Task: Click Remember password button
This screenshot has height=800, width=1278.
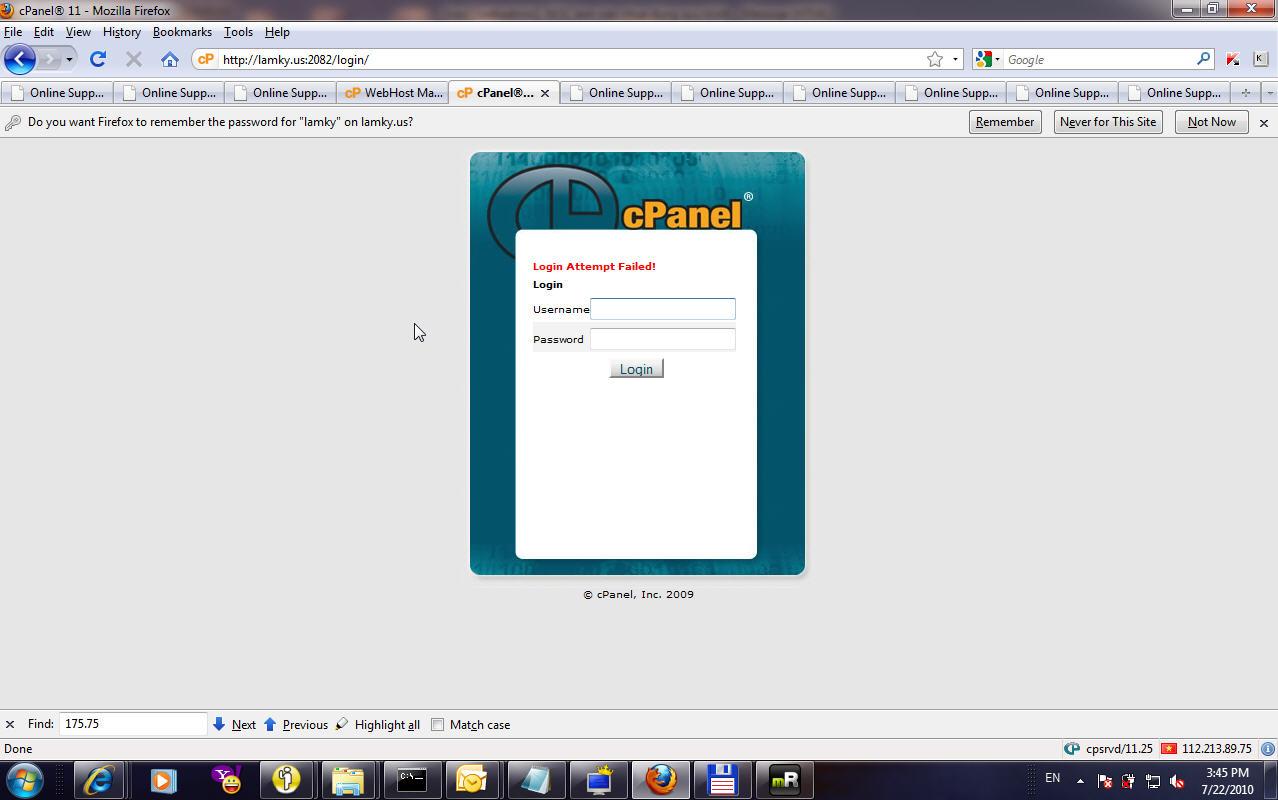Action: point(1005,122)
